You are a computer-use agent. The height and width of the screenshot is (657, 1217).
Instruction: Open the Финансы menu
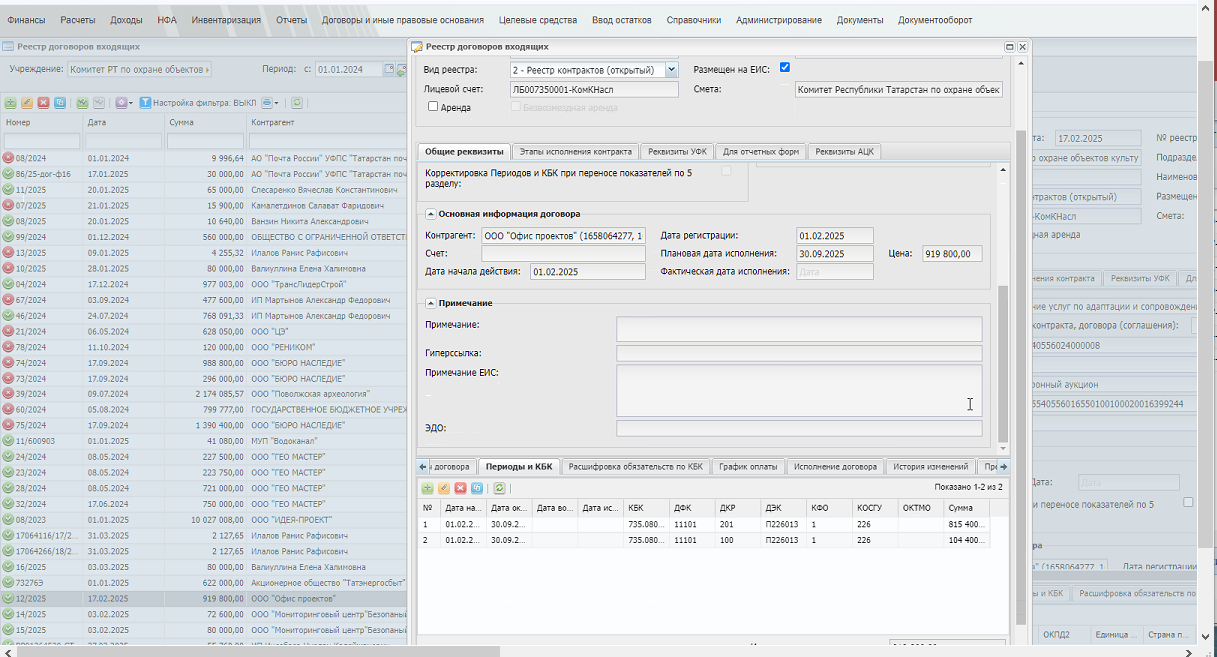(x=26, y=20)
